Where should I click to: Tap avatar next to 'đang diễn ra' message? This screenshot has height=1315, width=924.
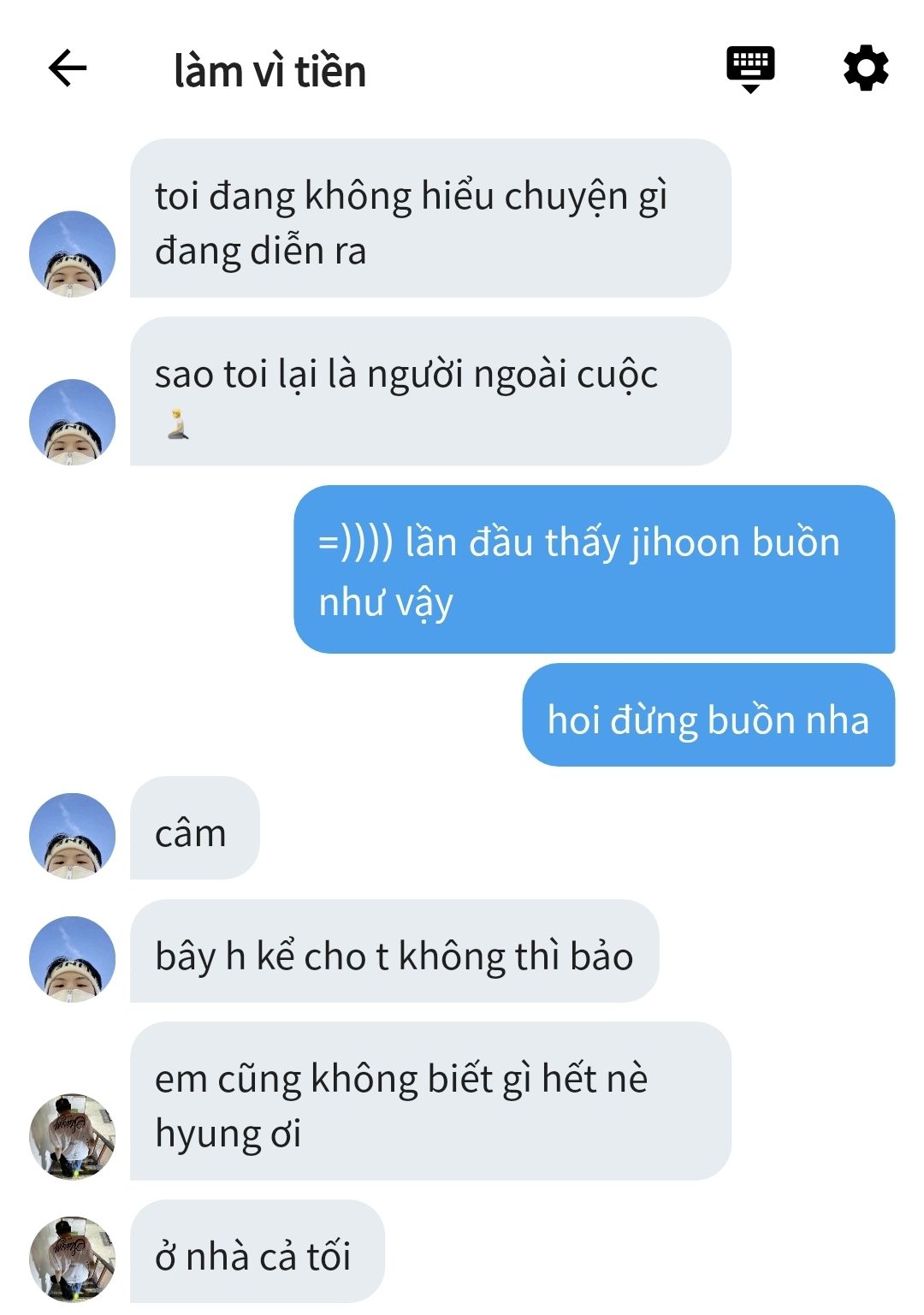[x=72, y=254]
